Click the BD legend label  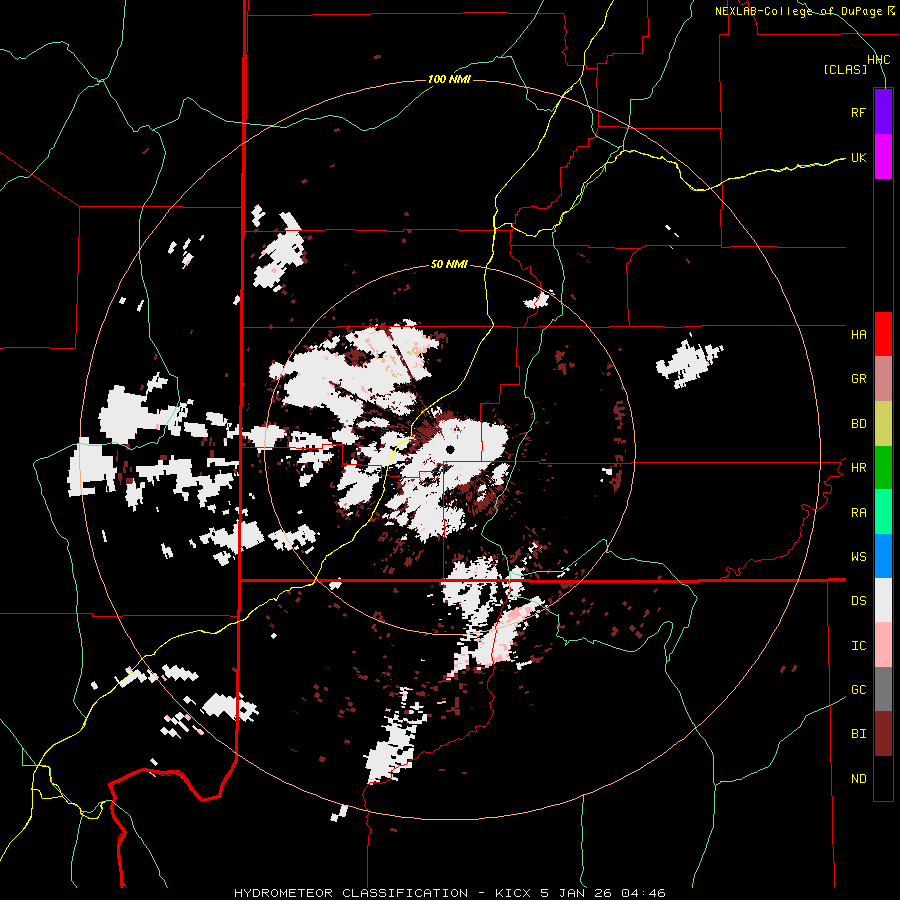coord(858,424)
